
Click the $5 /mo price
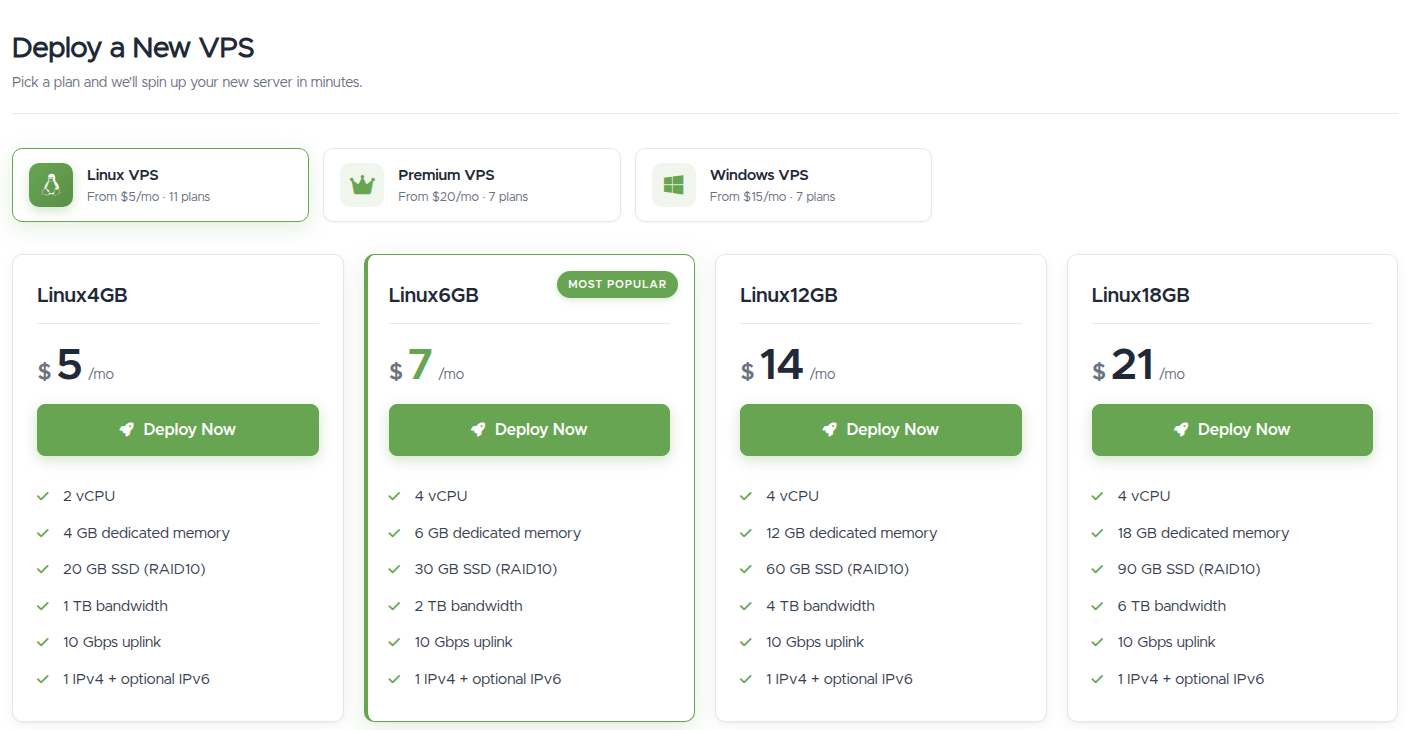[76, 366]
